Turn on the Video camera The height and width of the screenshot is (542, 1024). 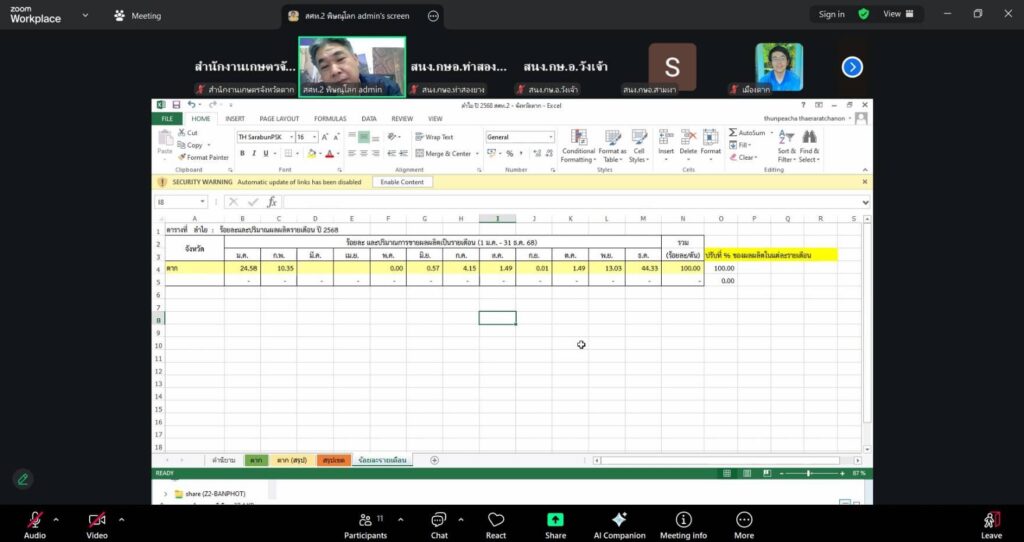pos(97,520)
